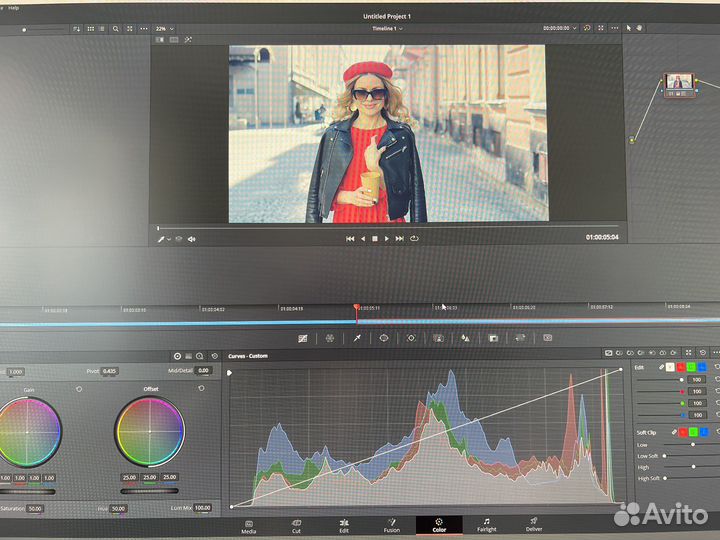Open the Tracker palette icon
Viewport: 720px width, 540px height.
coord(410,339)
